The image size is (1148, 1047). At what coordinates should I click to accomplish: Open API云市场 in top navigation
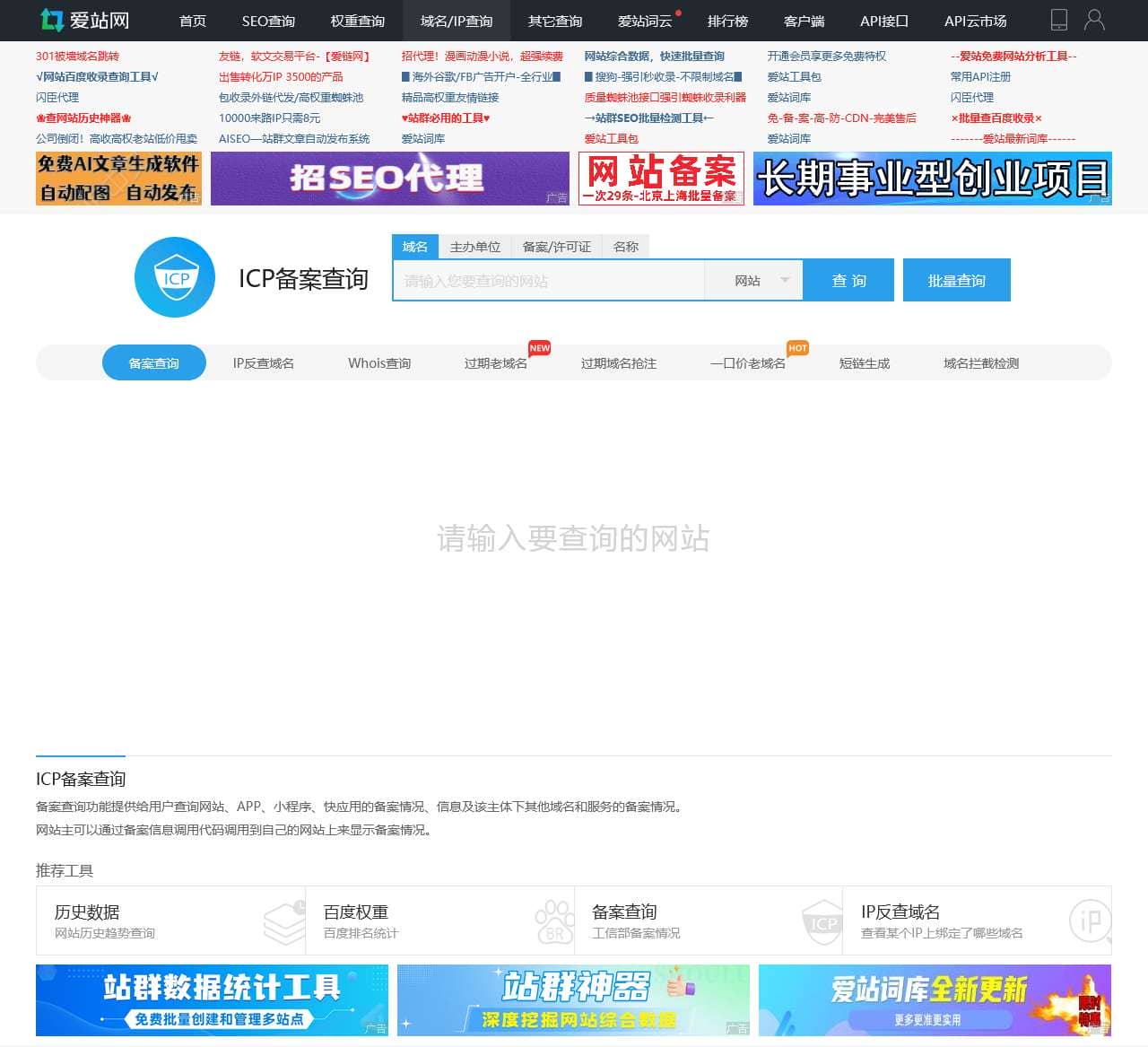click(975, 21)
